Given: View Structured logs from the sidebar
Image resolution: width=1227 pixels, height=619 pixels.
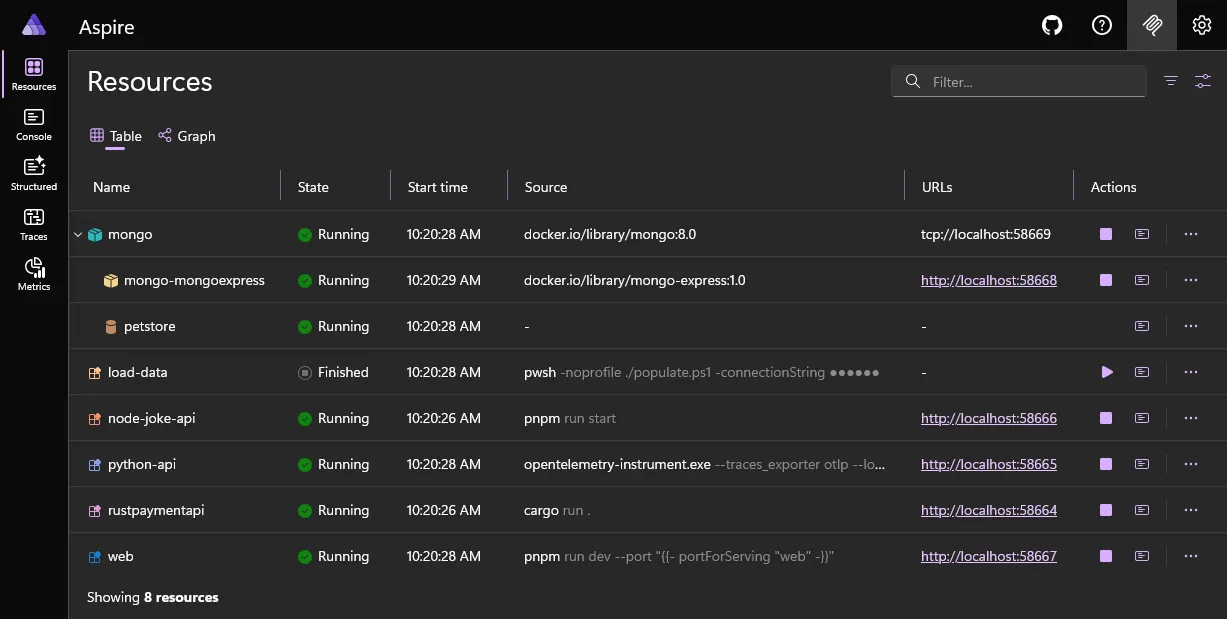Looking at the screenshot, I should [x=33, y=172].
